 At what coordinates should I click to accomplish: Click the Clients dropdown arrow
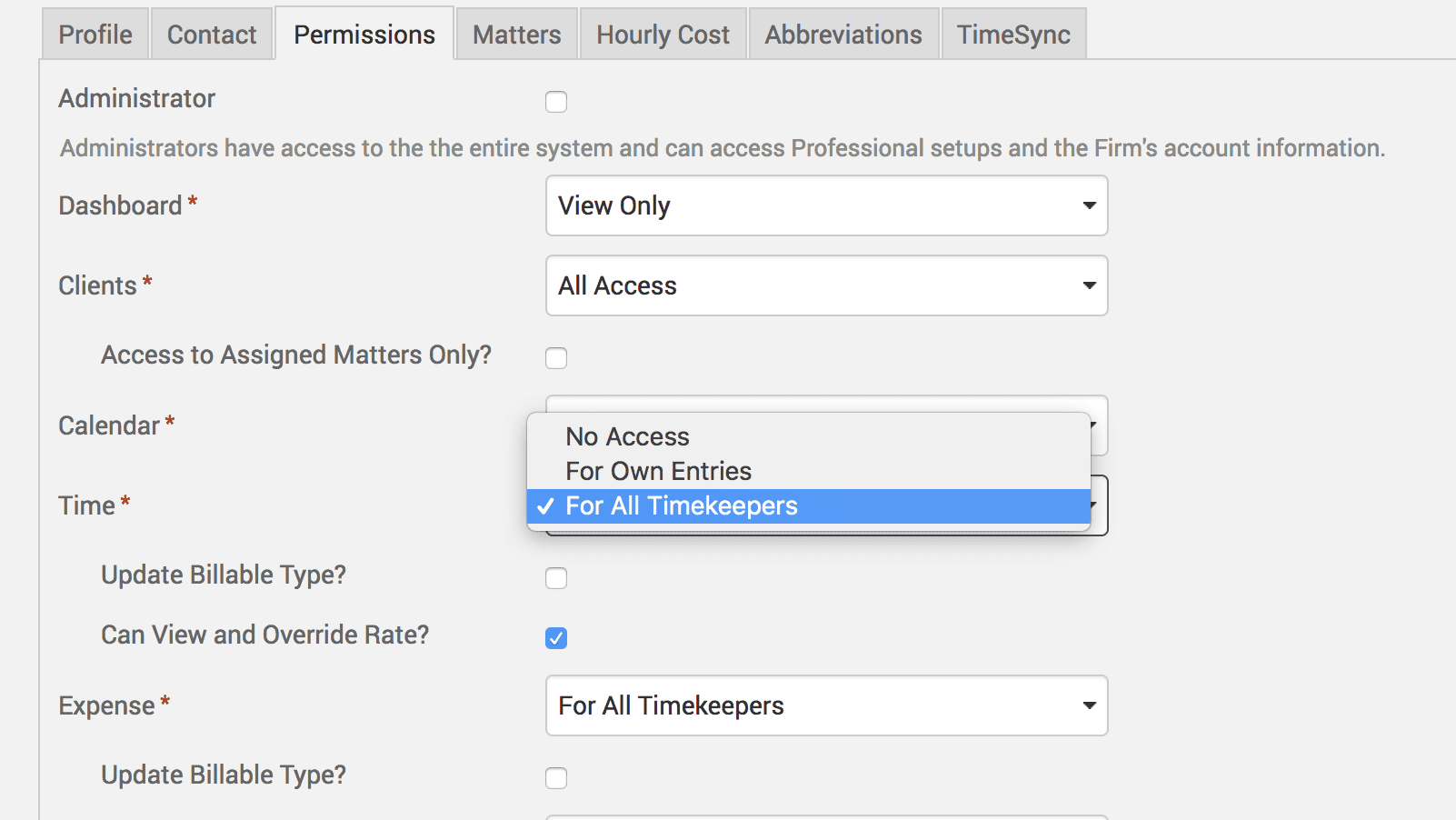click(1089, 285)
